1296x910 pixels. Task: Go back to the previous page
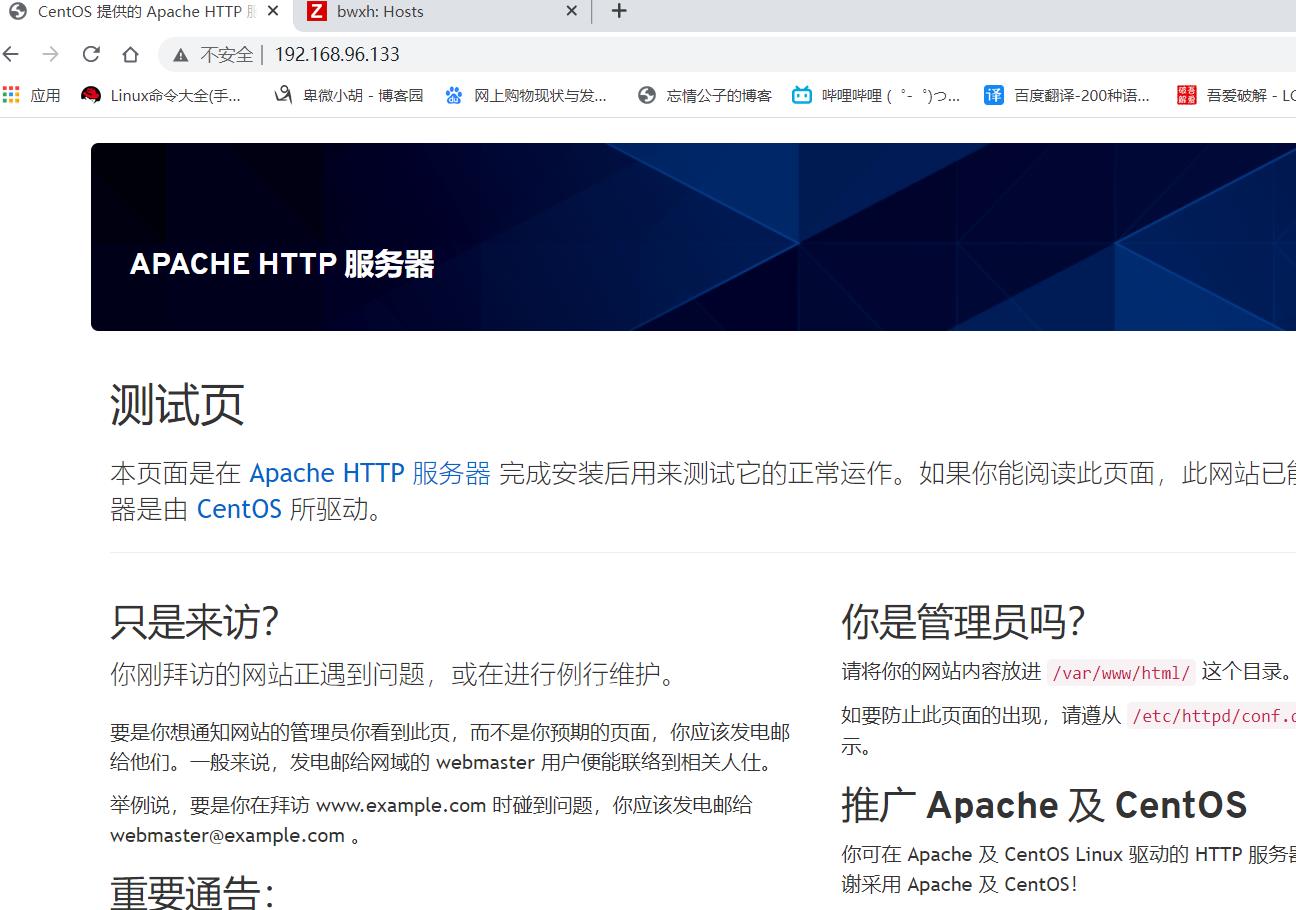pyautogui.click(x=11, y=54)
